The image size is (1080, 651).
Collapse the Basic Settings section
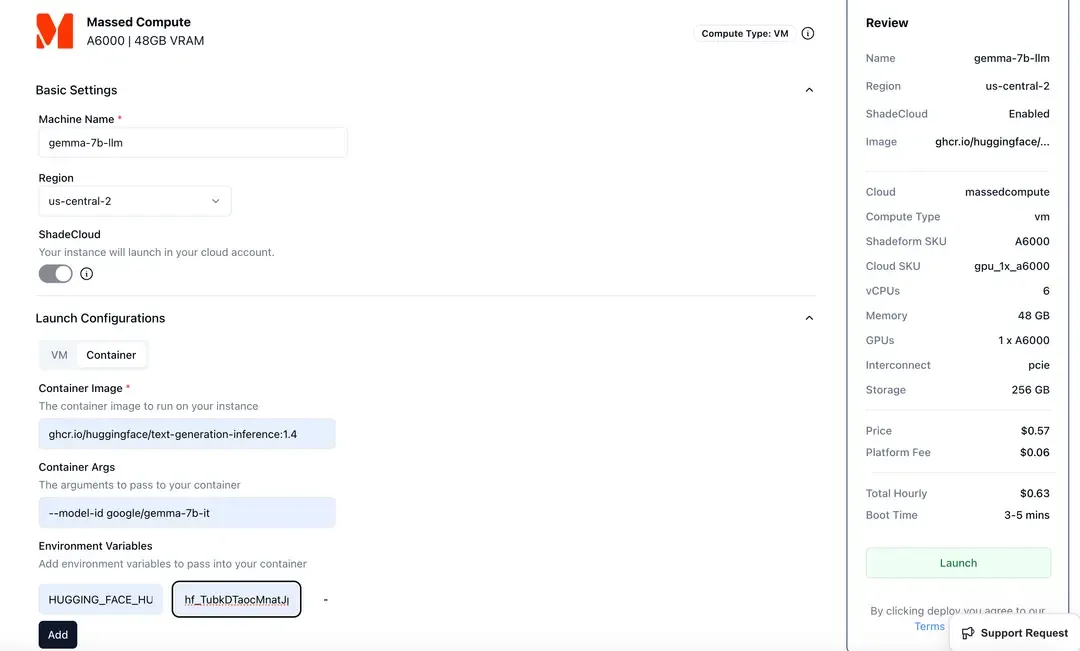pos(809,90)
